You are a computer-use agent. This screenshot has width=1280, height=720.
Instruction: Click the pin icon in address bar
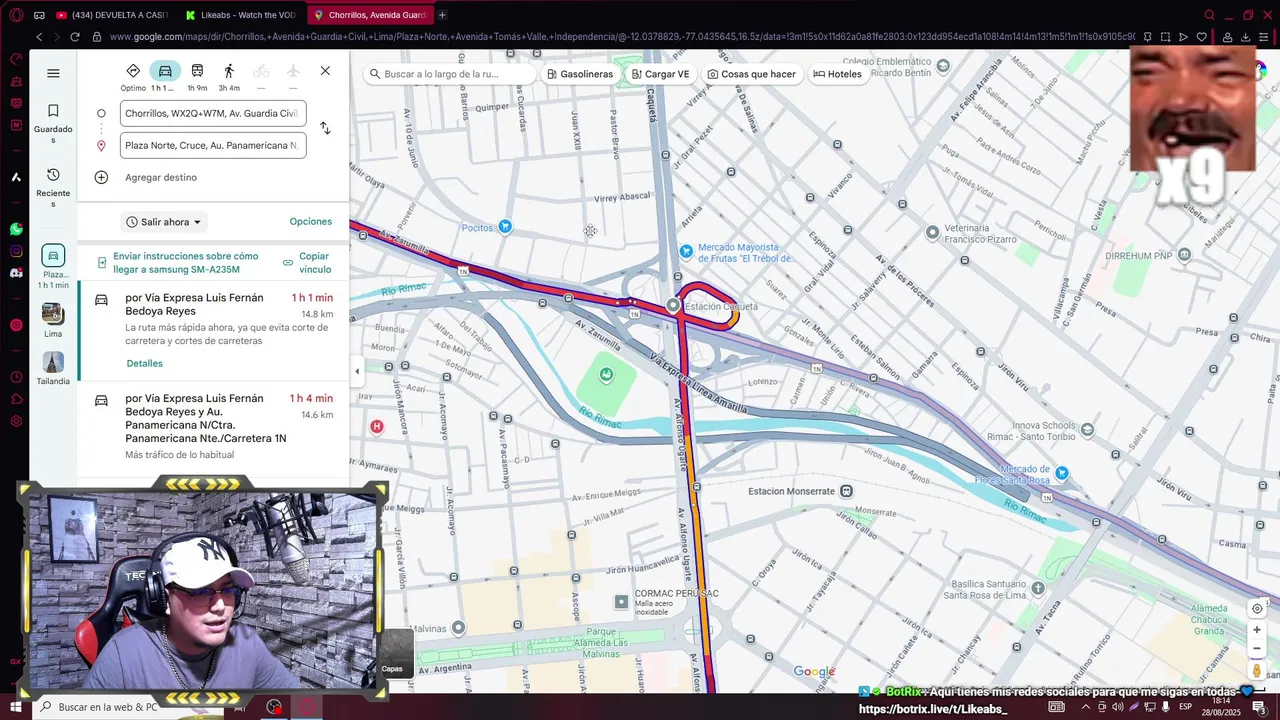1147,37
